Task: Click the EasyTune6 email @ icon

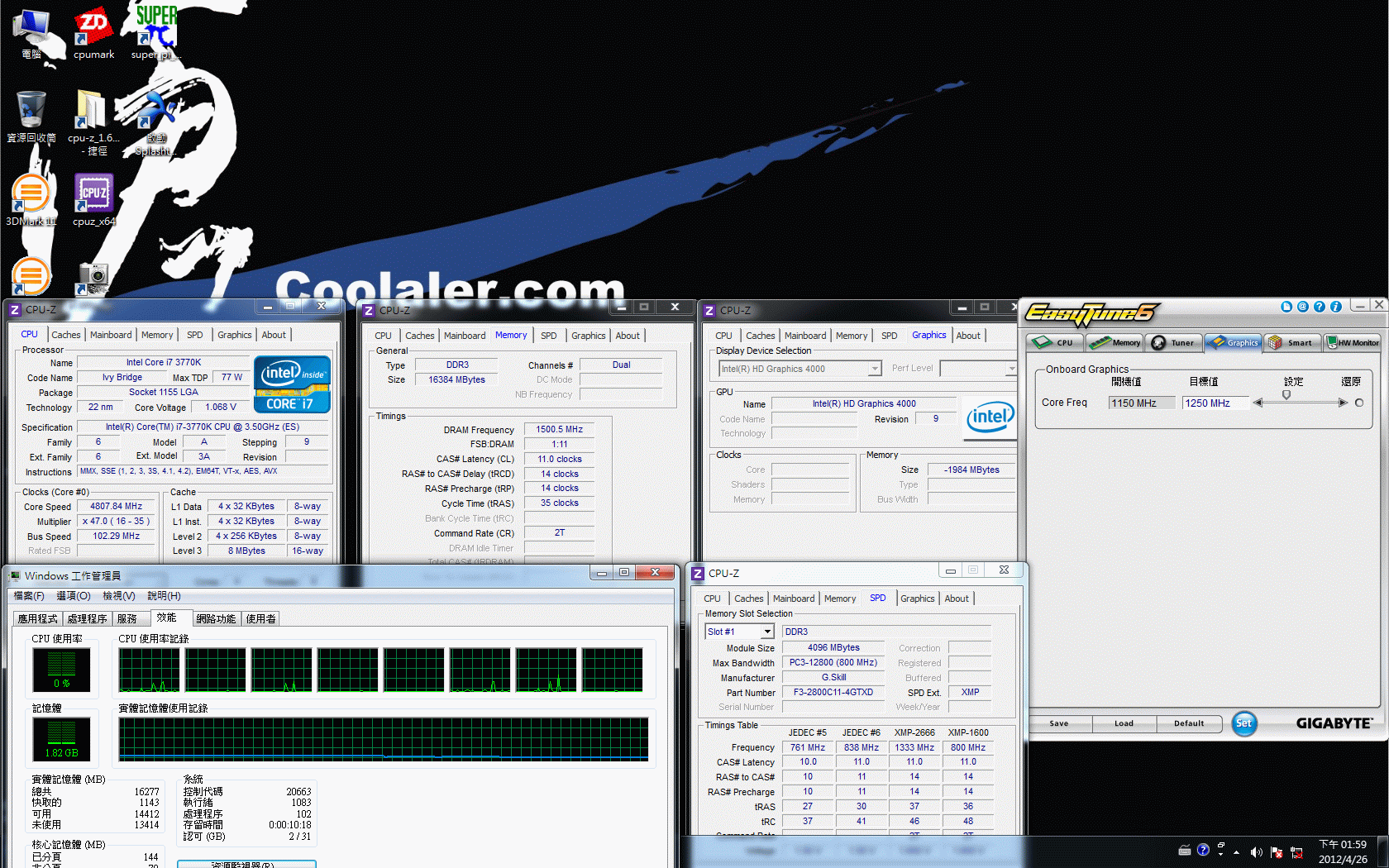Action: pos(1302,307)
